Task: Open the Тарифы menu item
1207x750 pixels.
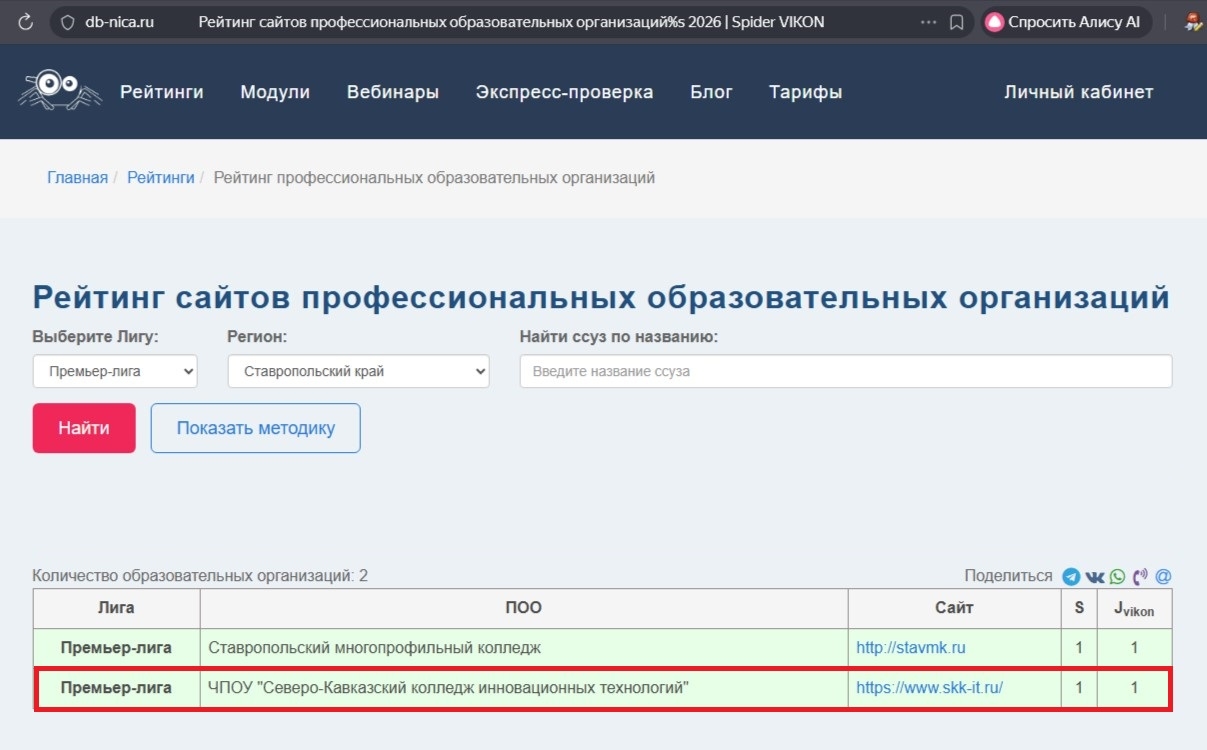Action: click(x=805, y=92)
